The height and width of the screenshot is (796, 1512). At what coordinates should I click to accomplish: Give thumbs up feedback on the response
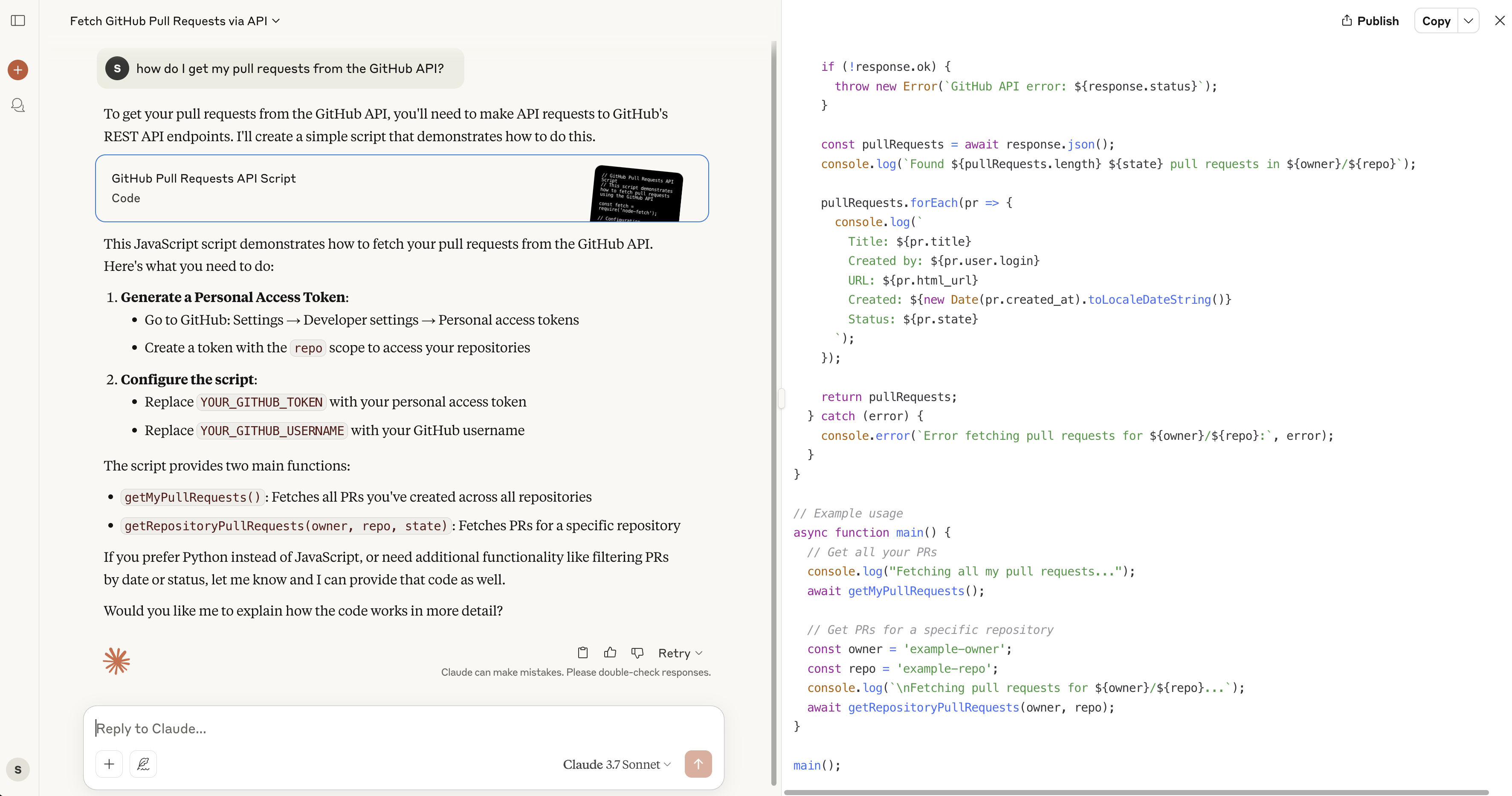[610, 653]
